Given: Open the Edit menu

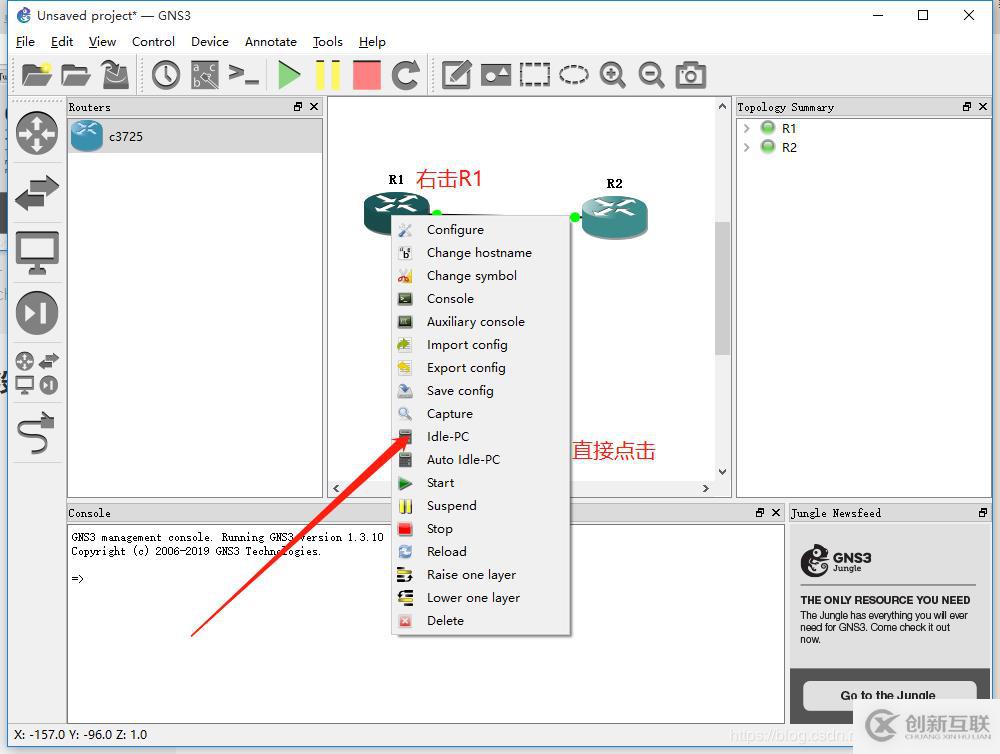Looking at the screenshot, I should pos(62,41).
